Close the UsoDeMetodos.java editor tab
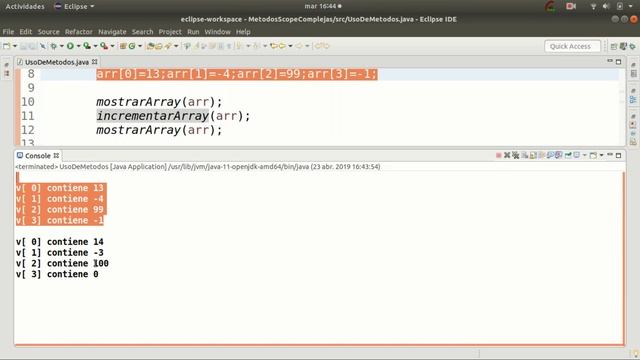Image resolution: width=640 pixels, height=360 pixels. click(95, 62)
